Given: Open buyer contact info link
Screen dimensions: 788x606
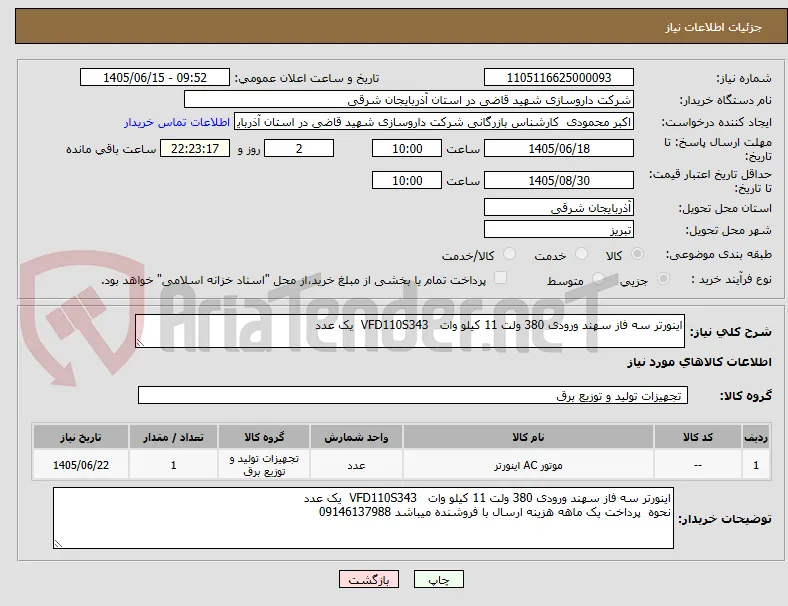Looking at the screenshot, I should (x=177, y=123).
